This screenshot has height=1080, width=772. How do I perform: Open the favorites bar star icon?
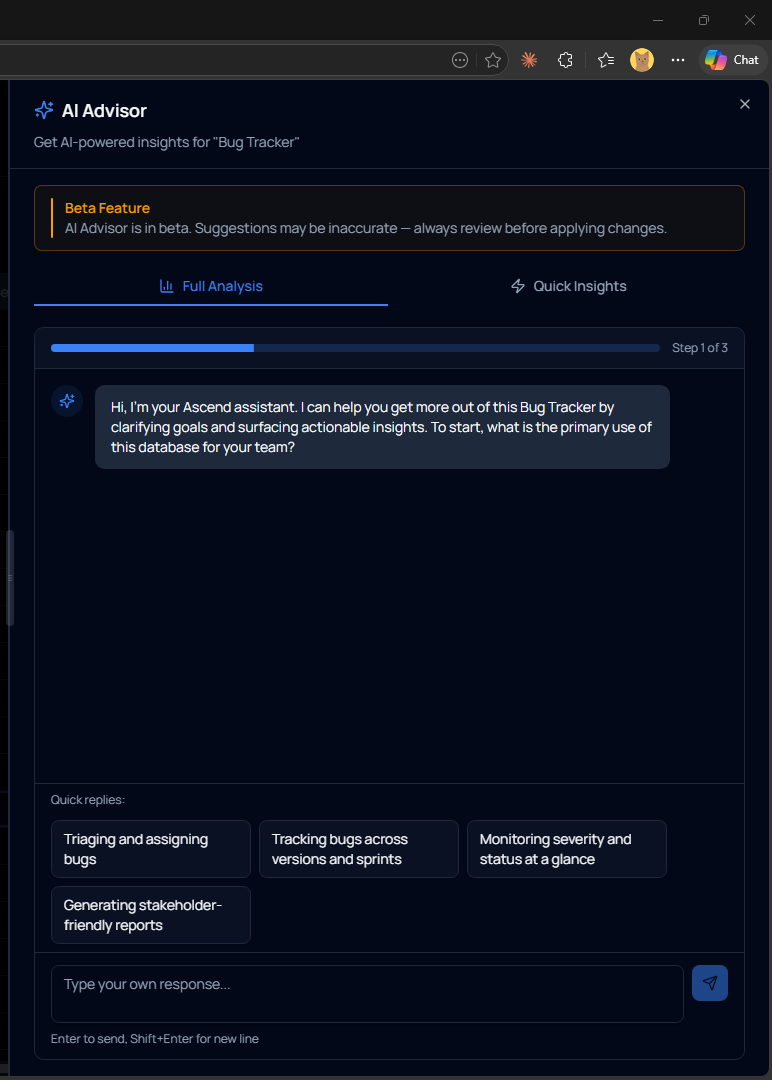pyautogui.click(x=606, y=60)
